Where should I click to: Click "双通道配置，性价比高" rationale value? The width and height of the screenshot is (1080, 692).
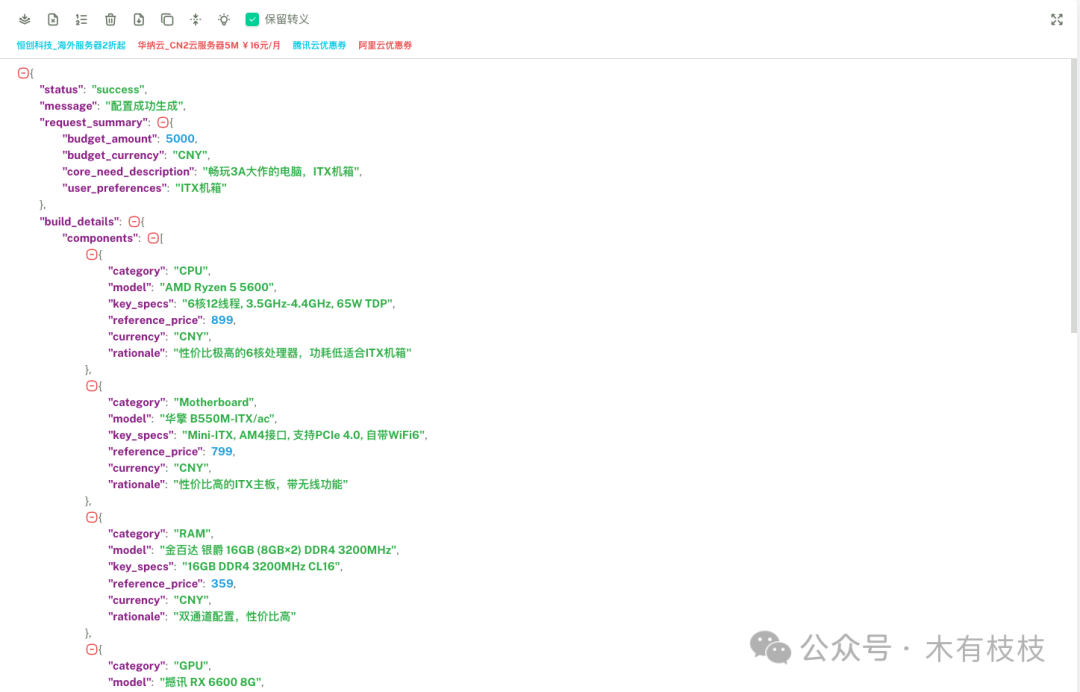coord(234,617)
